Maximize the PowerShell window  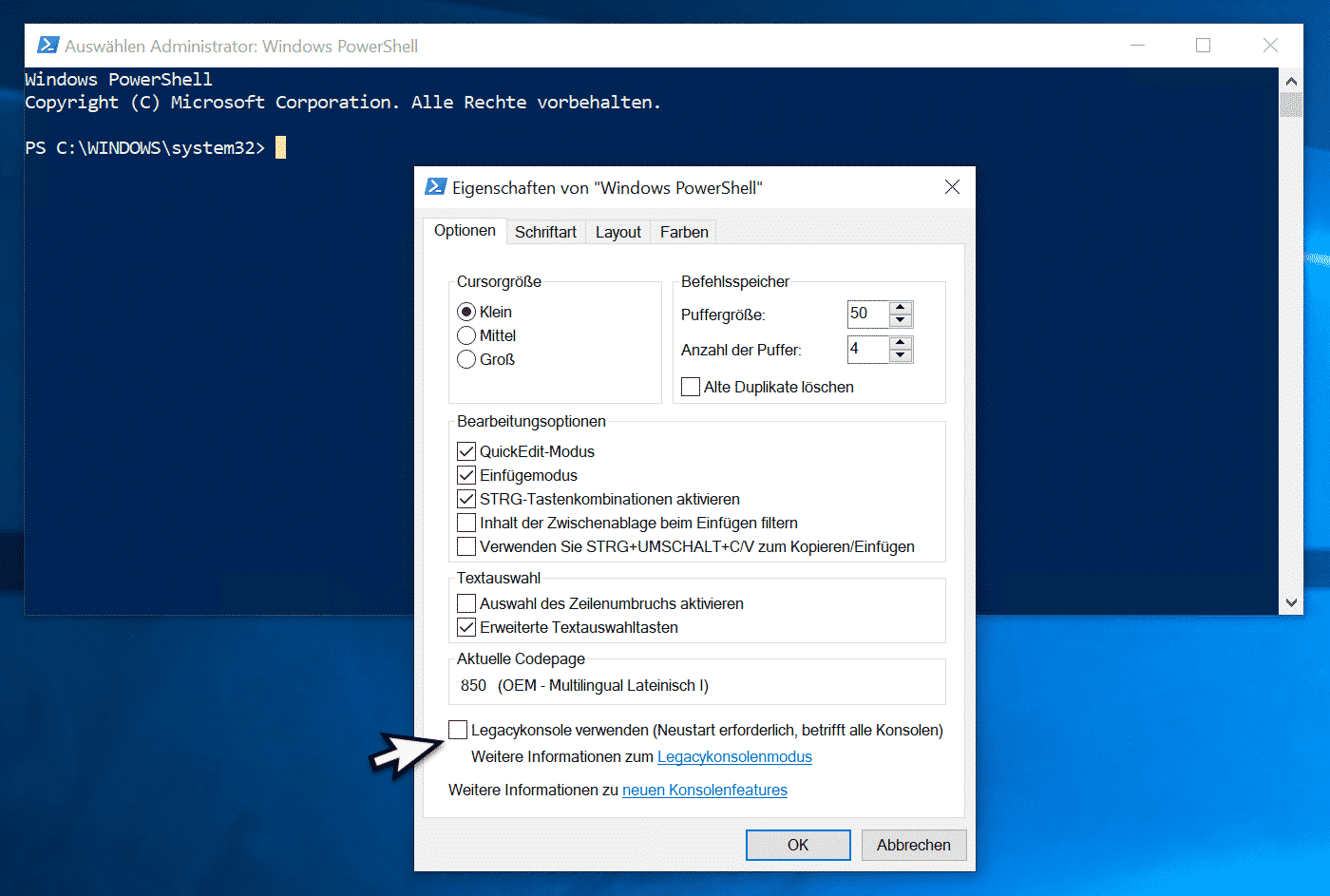tap(1204, 46)
